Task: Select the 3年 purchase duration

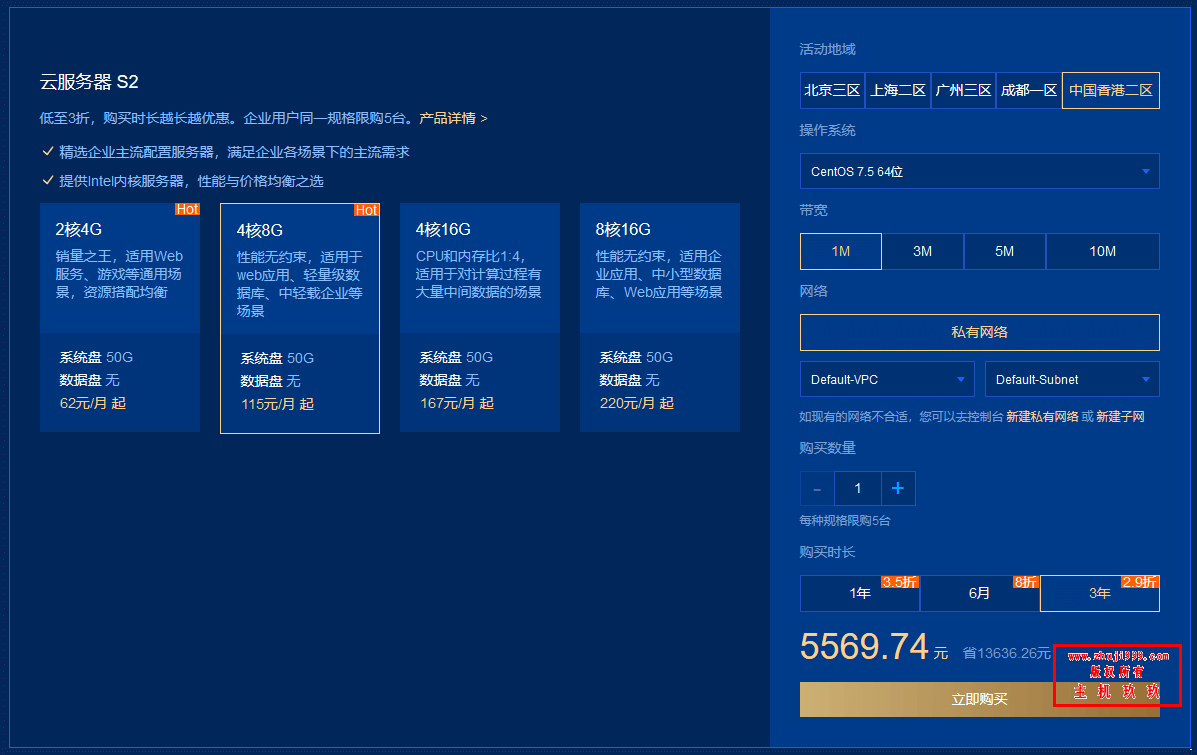Action: pos(1100,593)
